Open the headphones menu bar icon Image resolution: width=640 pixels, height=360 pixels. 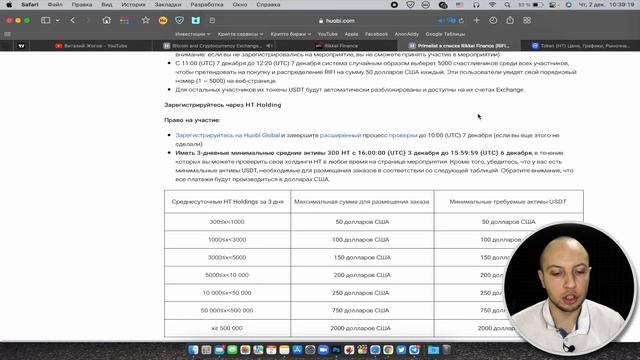coord(476,5)
